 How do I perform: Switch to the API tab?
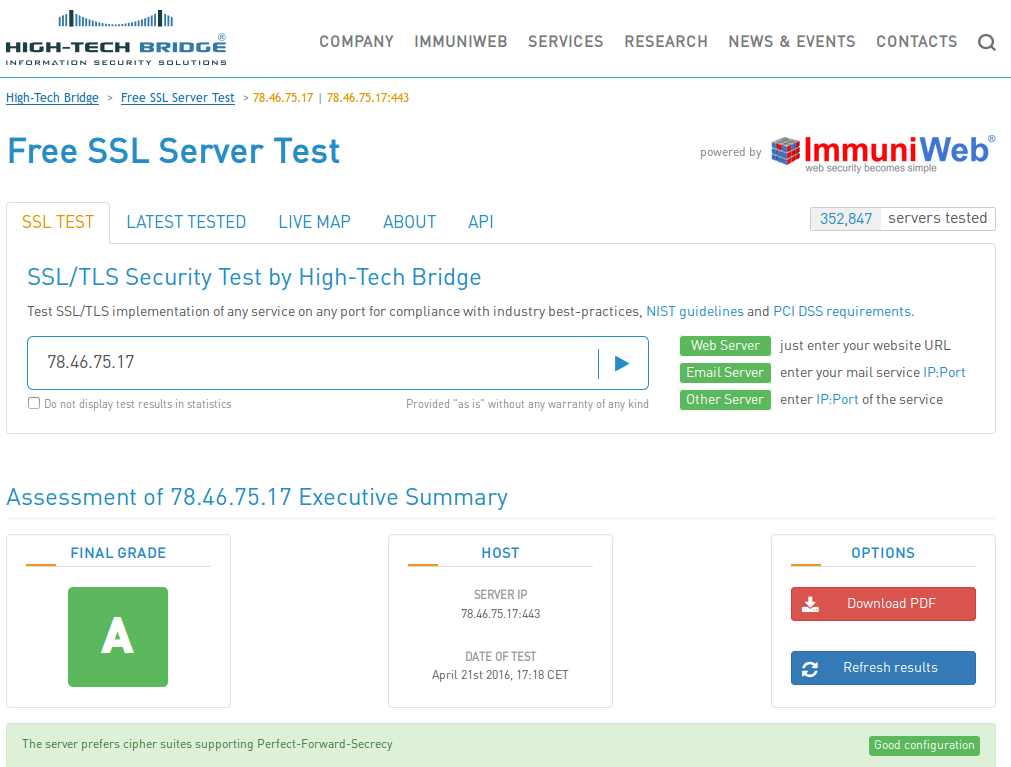point(481,222)
